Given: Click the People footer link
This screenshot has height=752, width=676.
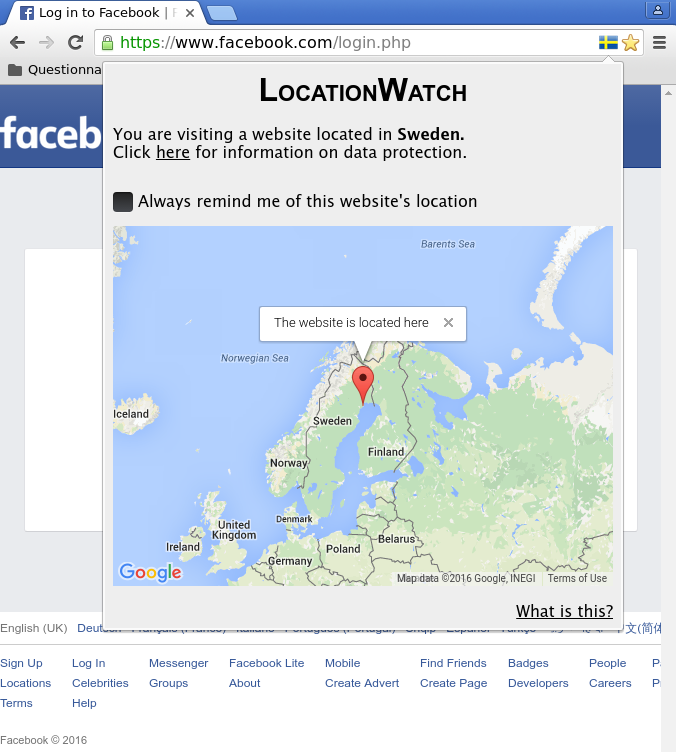Looking at the screenshot, I should point(607,663).
